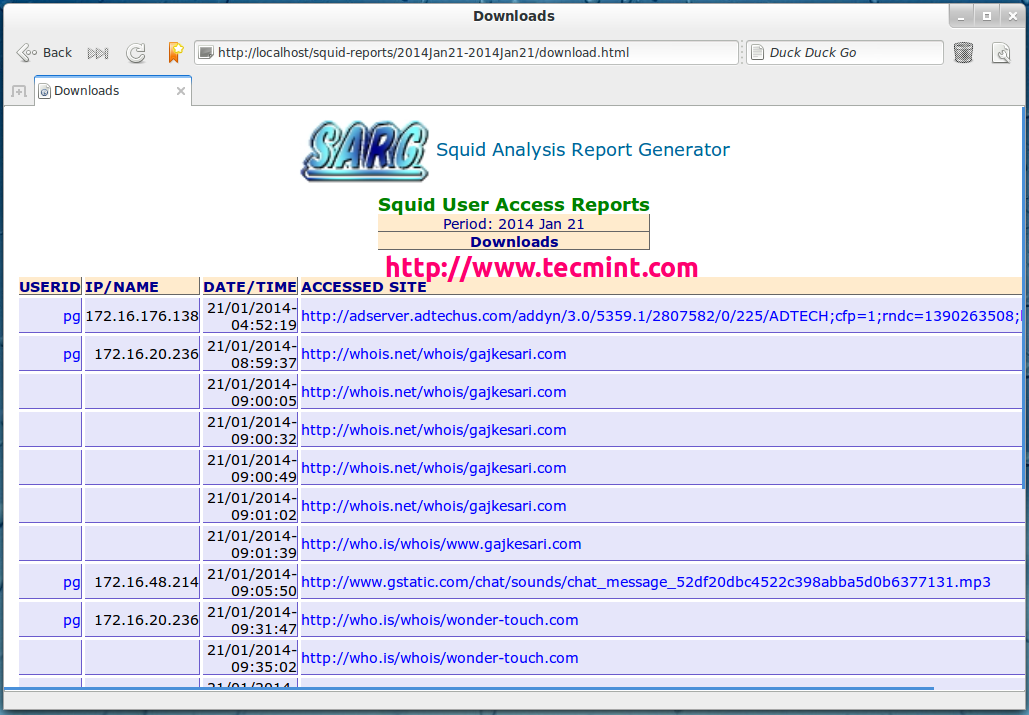Click the Duck Duck Go search field
This screenshot has width=1029, height=715.
pyautogui.click(x=845, y=52)
